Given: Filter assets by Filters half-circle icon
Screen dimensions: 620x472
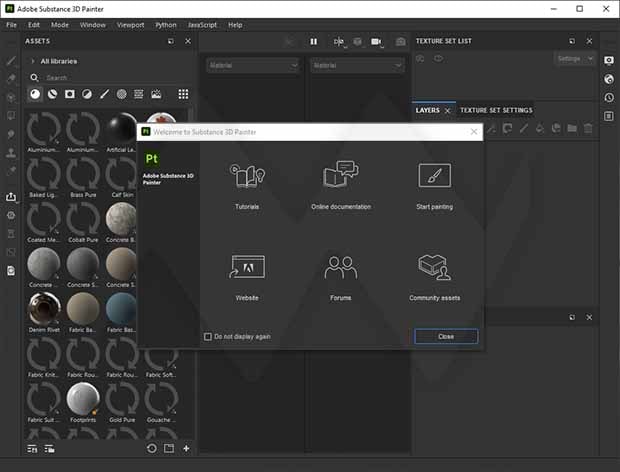Looking at the screenshot, I should pos(87,94).
